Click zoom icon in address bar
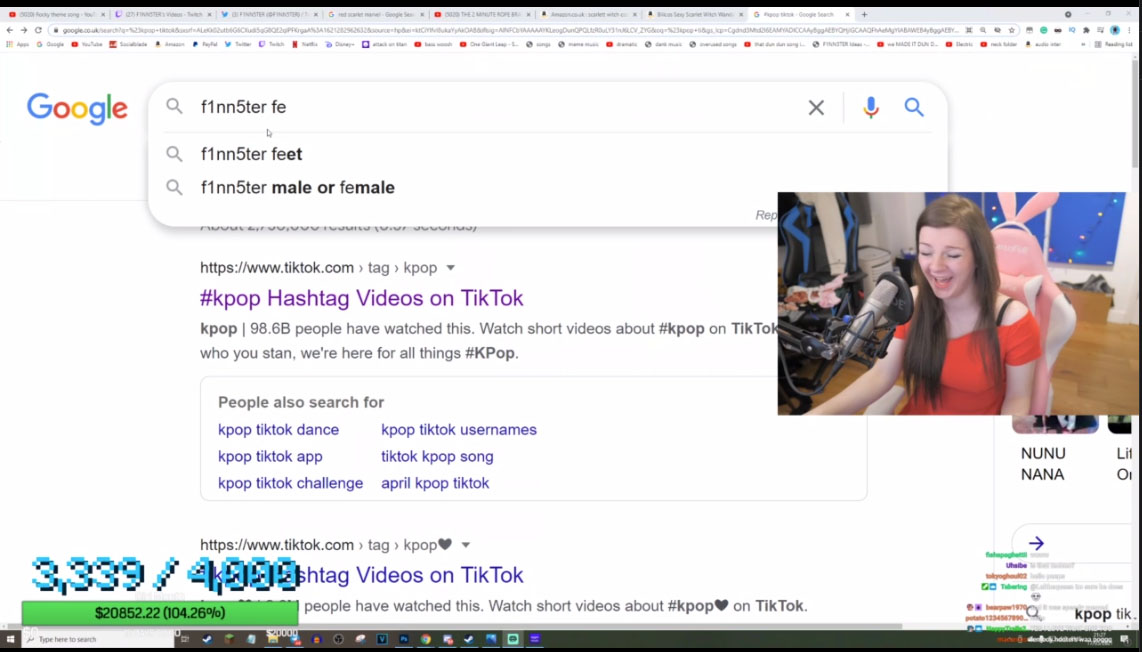The height and width of the screenshot is (652, 1142). [x=982, y=30]
